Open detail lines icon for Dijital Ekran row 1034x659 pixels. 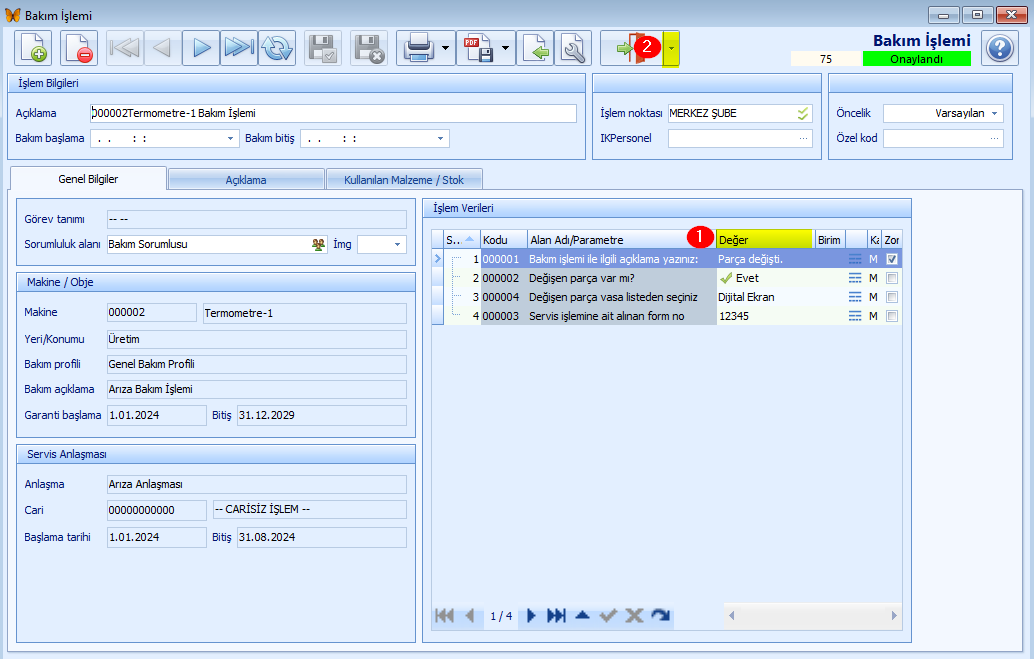tap(855, 298)
